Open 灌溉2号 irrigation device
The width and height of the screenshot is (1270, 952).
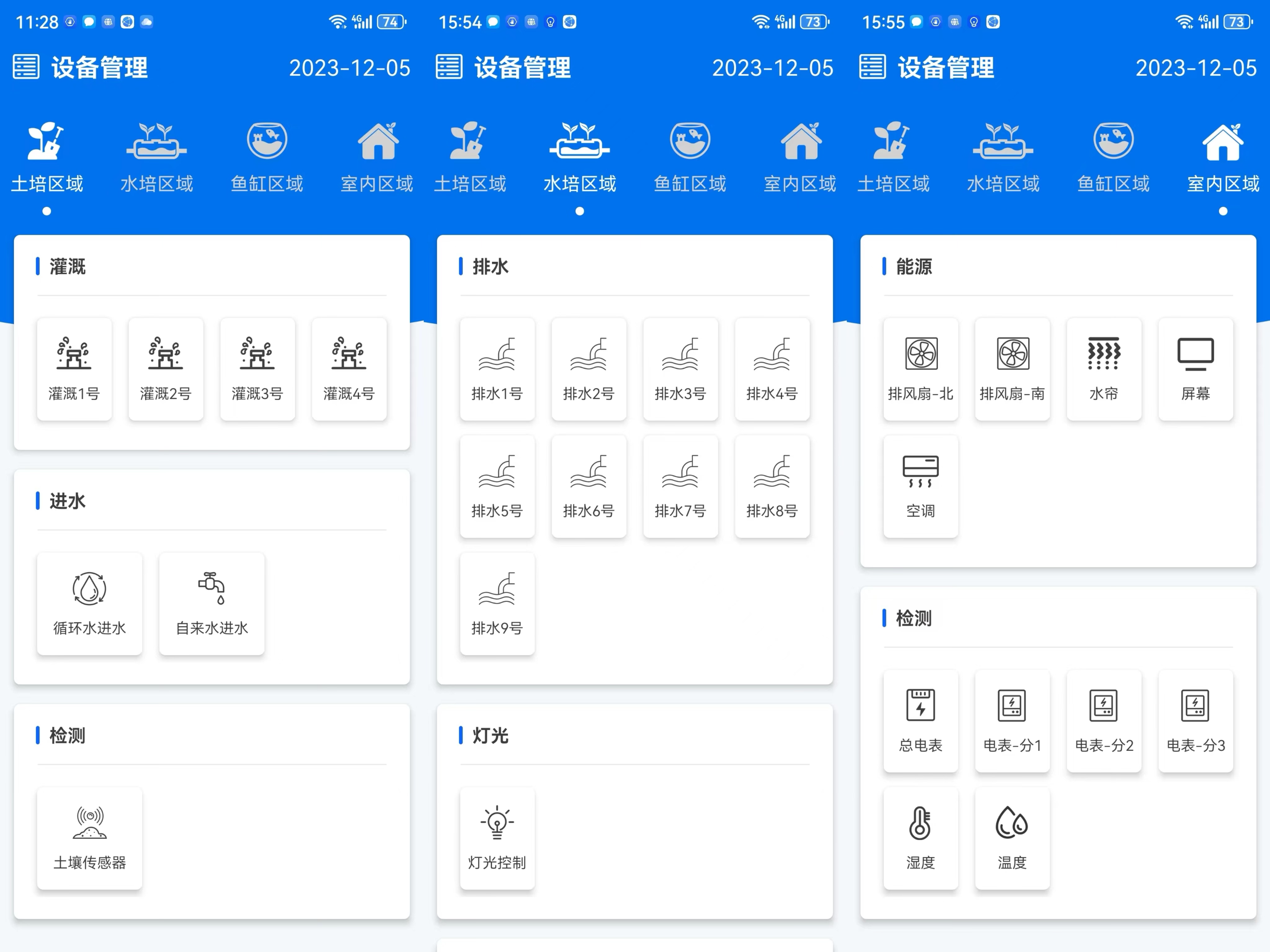pos(166,369)
